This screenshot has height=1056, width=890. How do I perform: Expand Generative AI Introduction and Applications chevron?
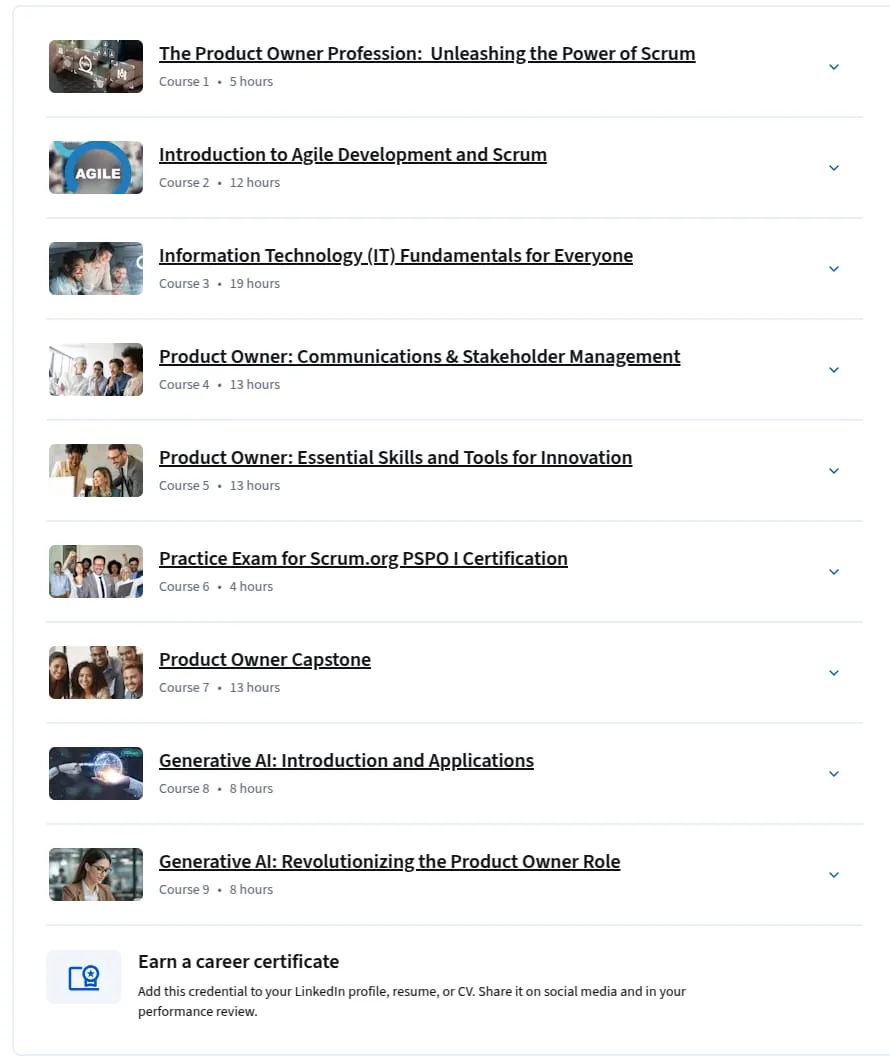tap(833, 774)
